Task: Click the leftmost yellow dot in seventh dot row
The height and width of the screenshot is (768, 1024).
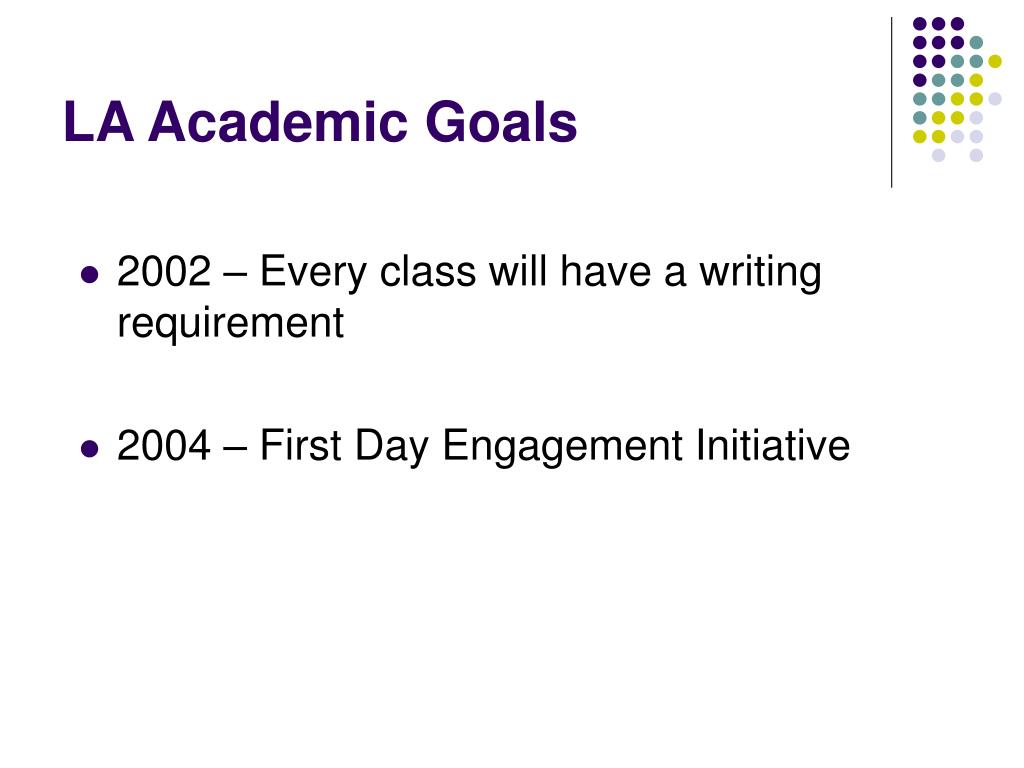Action: pos(920,136)
